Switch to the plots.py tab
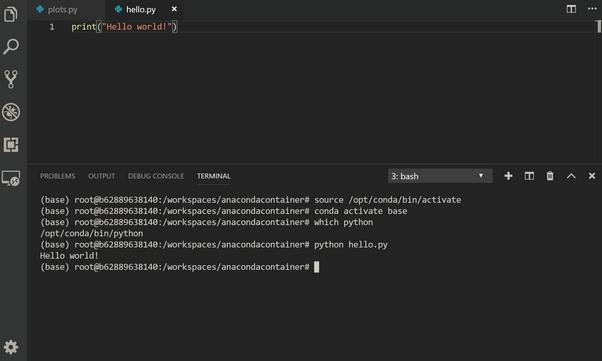602x361 pixels. 62,9
